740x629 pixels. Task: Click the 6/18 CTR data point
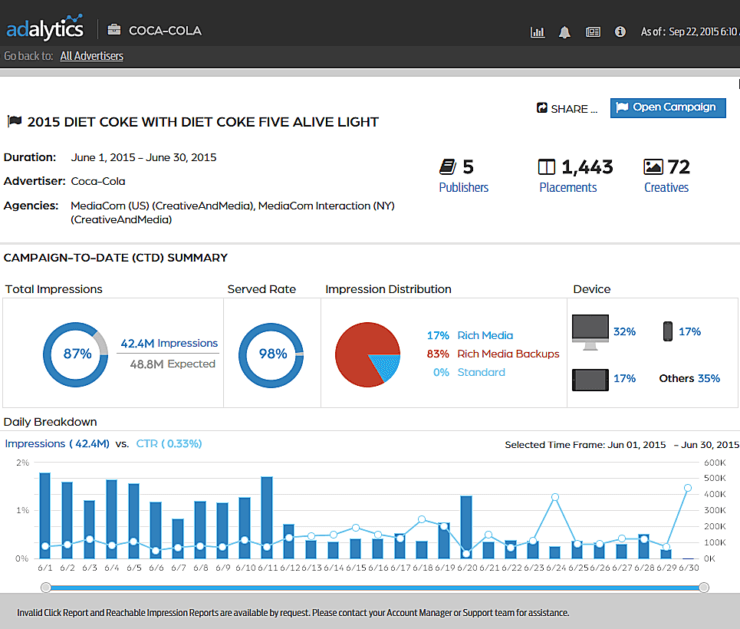point(422,519)
